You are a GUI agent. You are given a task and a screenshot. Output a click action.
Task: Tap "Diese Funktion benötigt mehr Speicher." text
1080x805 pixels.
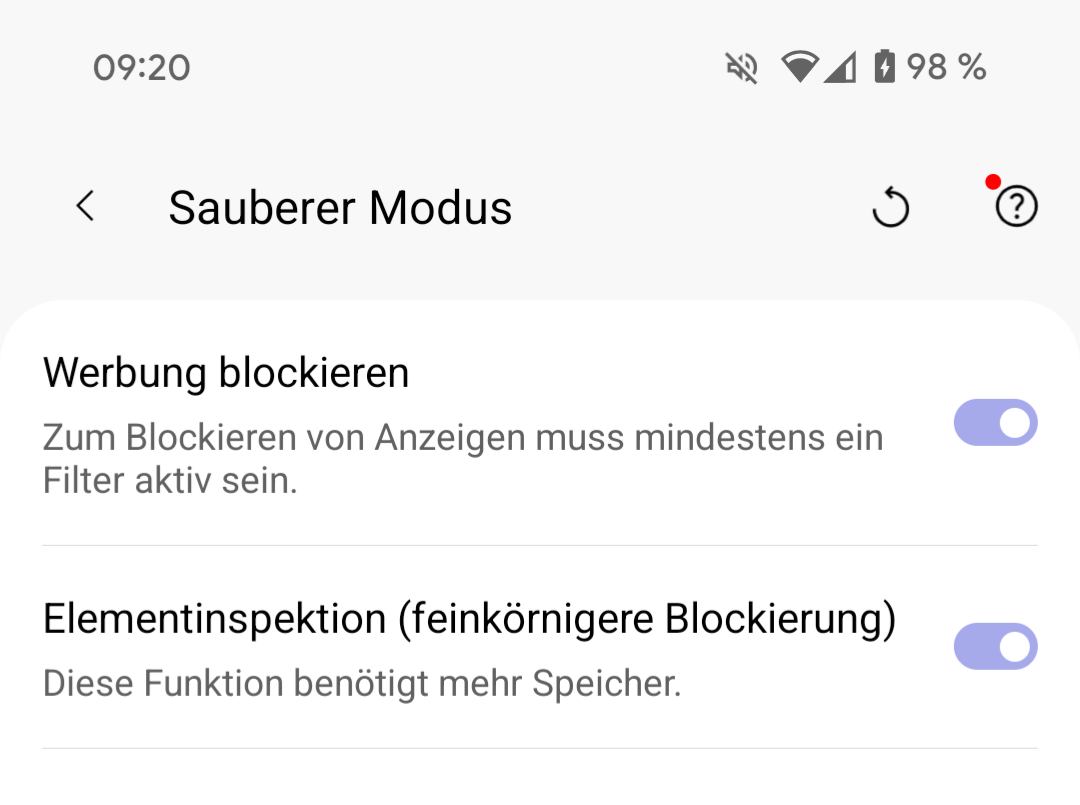[362, 685]
